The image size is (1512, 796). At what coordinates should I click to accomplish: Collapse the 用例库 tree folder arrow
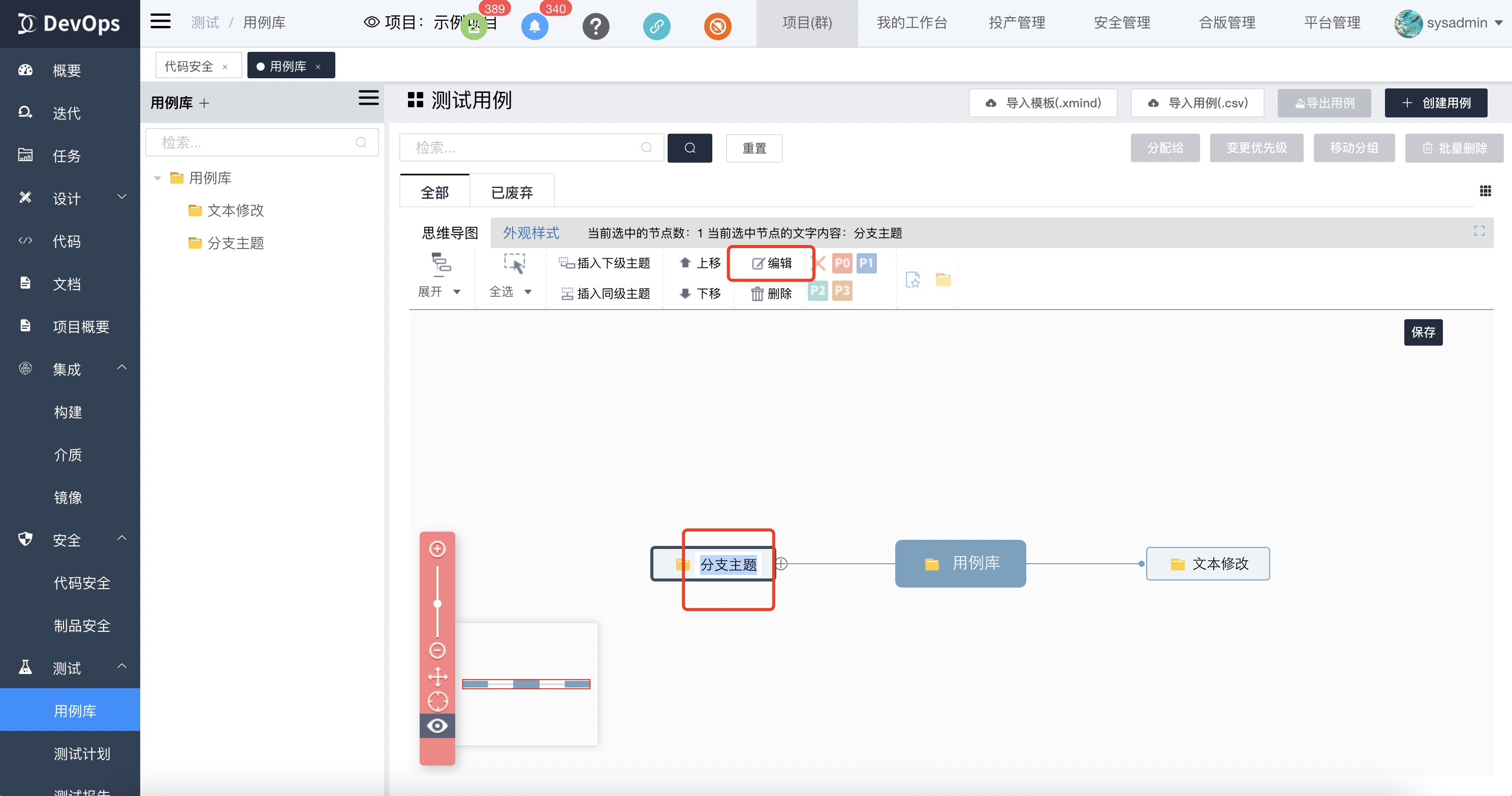157,178
